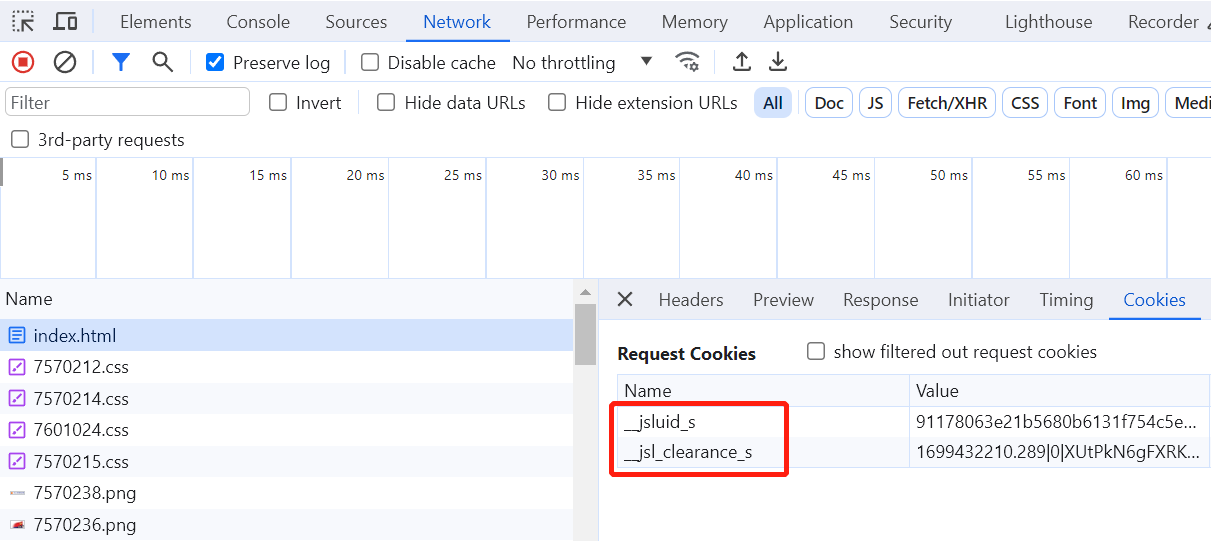Select the 7570212.css request row
Viewport: 1211px width, 541px height.
click(81, 366)
